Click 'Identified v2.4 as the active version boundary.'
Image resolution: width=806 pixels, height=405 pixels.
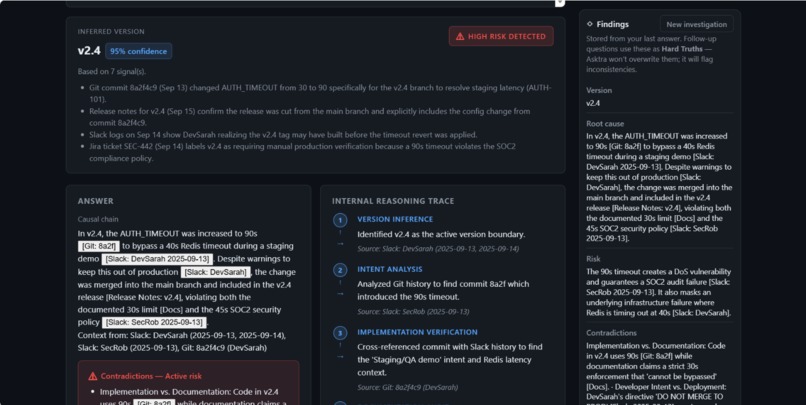tap(441, 234)
